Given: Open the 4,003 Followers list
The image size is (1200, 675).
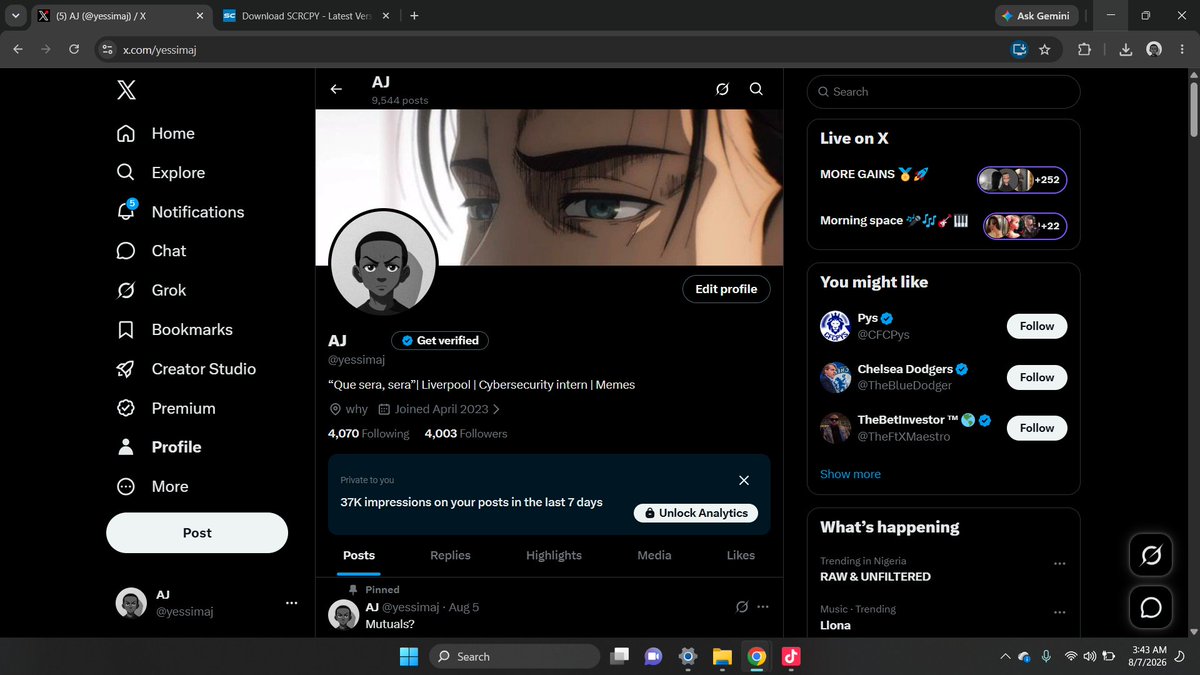Looking at the screenshot, I should click(466, 434).
